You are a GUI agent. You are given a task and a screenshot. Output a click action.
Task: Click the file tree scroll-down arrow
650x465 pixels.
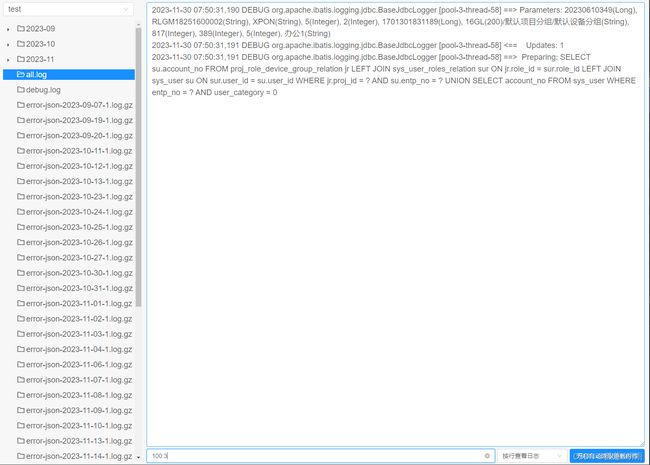[x=138, y=458]
